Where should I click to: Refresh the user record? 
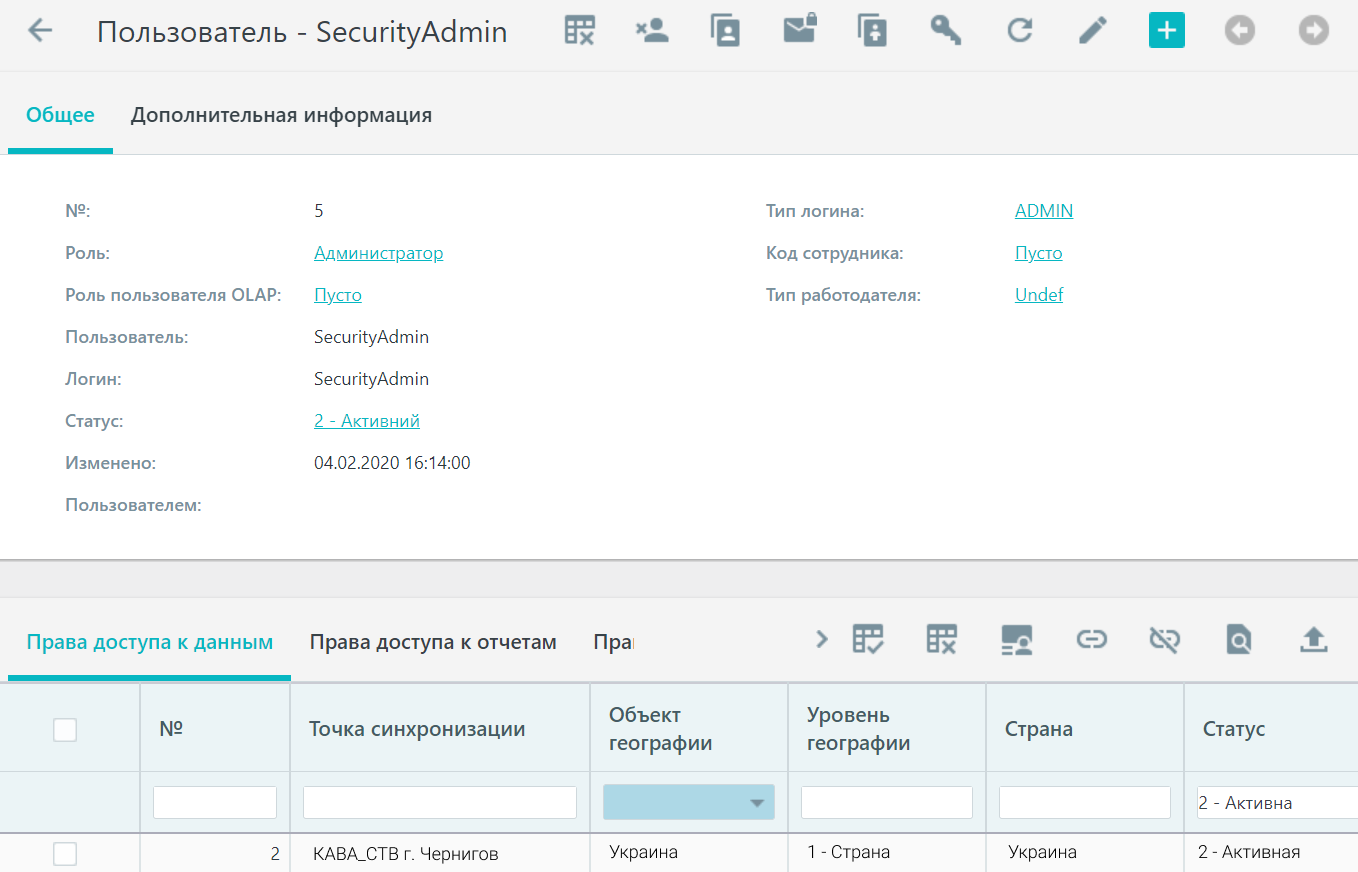tap(1019, 30)
